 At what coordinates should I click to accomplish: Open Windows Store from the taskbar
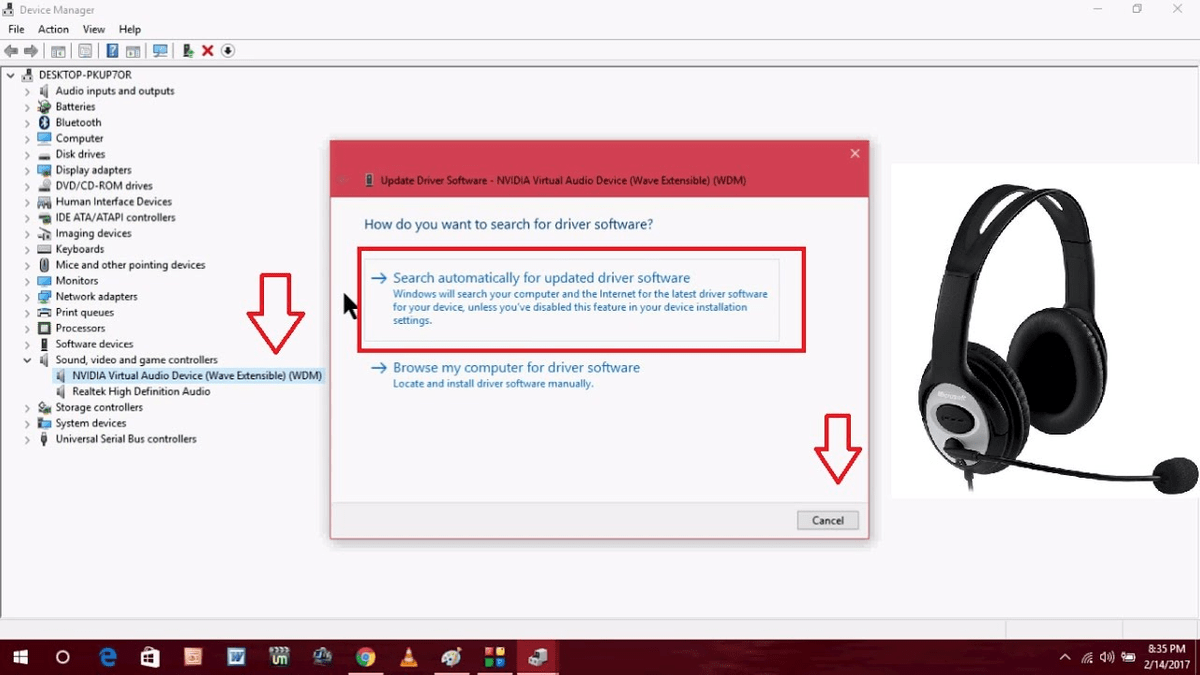click(150, 657)
